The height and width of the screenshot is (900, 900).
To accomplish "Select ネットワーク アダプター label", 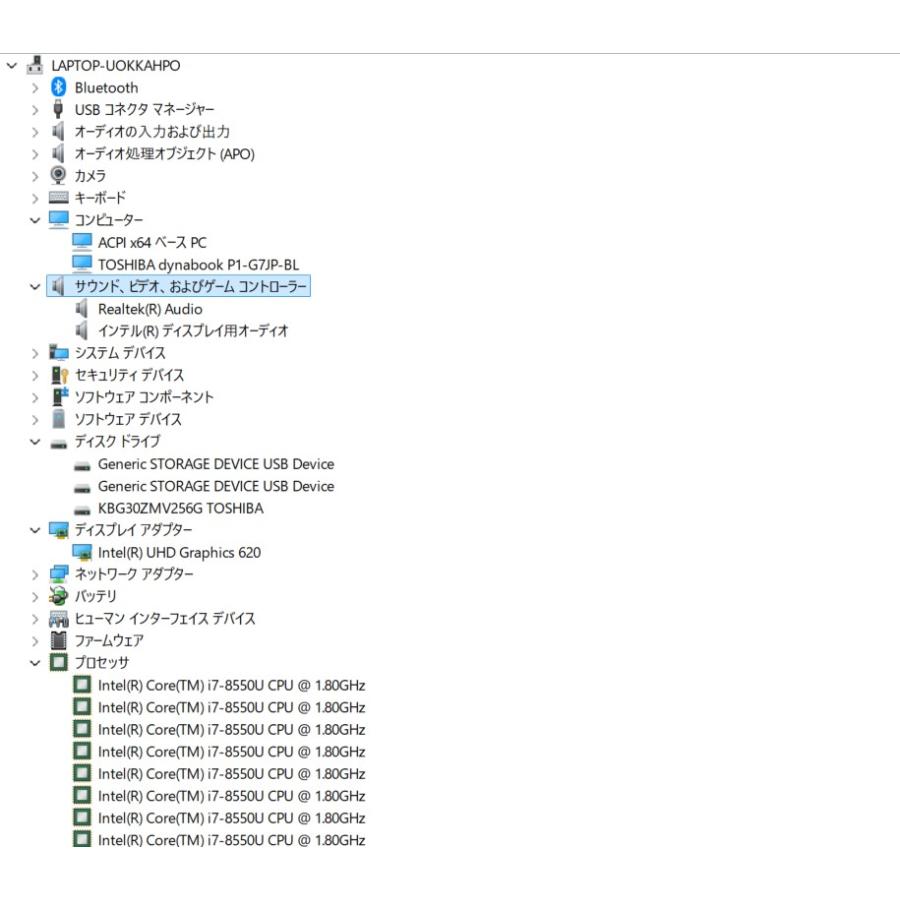I will point(134,575).
